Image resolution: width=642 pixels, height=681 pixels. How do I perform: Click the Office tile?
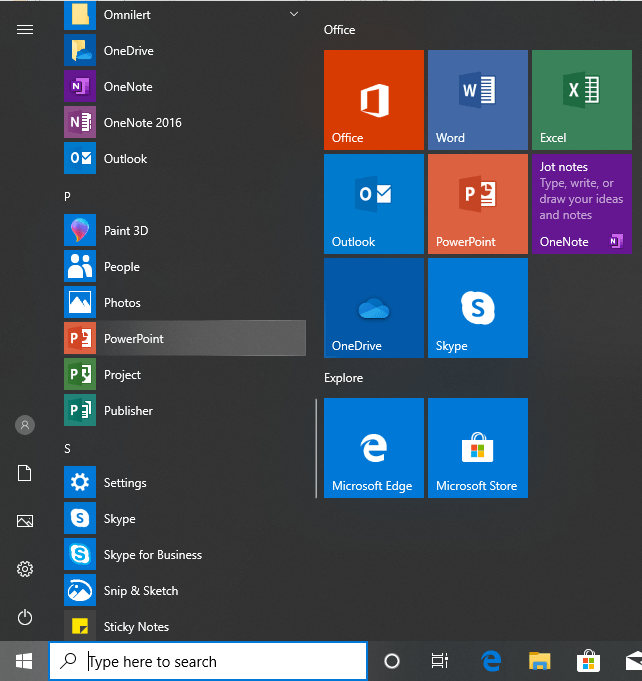(x=374, y=100)
